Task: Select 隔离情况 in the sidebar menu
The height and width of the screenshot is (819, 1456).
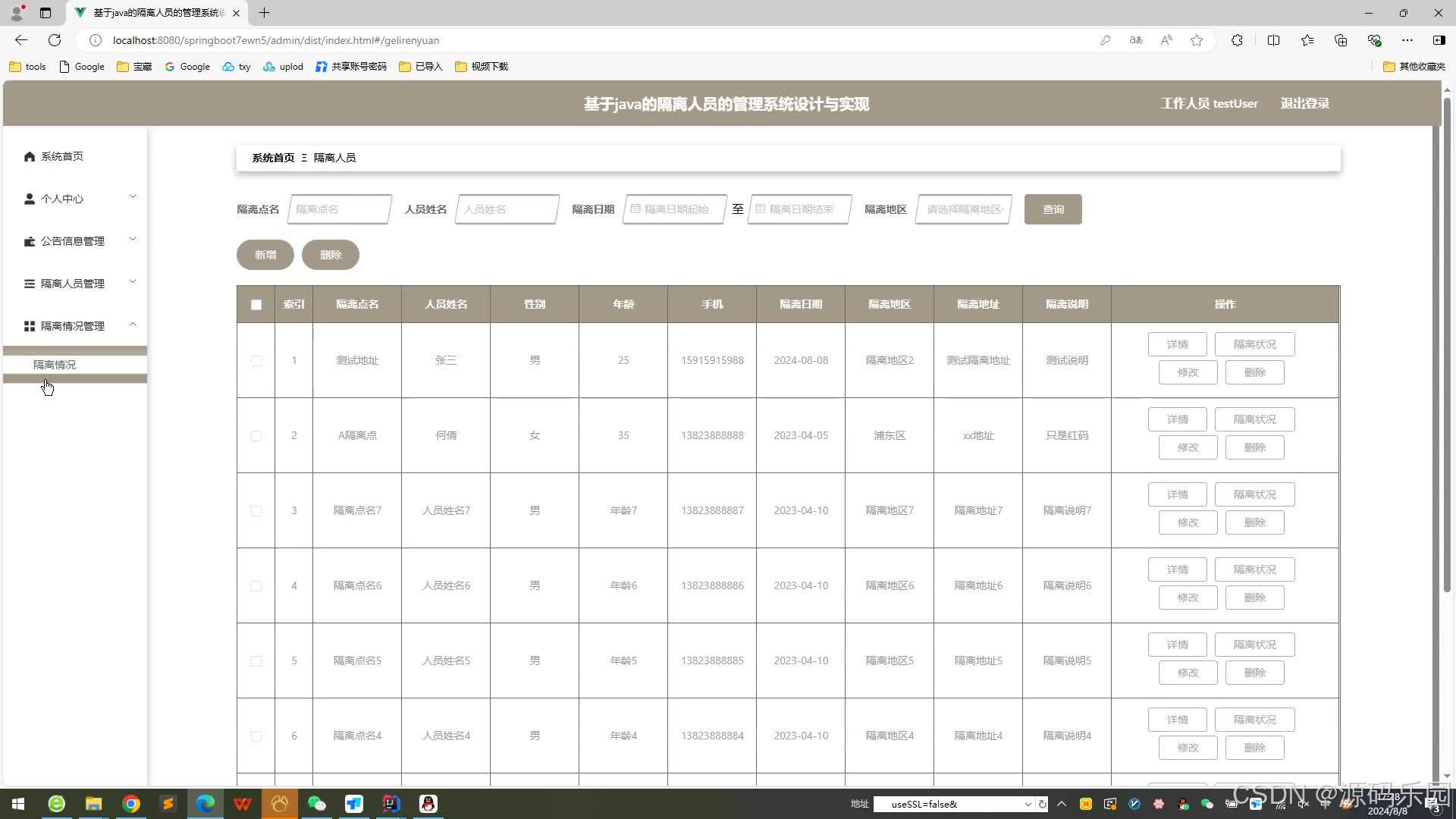Action: click(x=55, y=365)
